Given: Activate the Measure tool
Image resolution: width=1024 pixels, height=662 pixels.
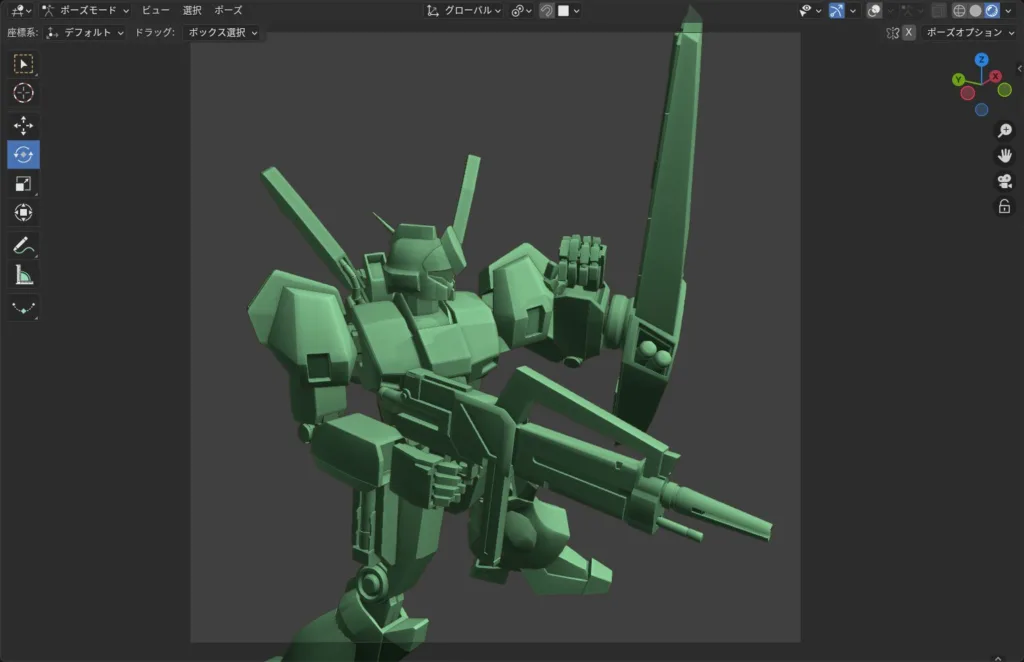Looking at the screenshot, I should tap(23, 274).
